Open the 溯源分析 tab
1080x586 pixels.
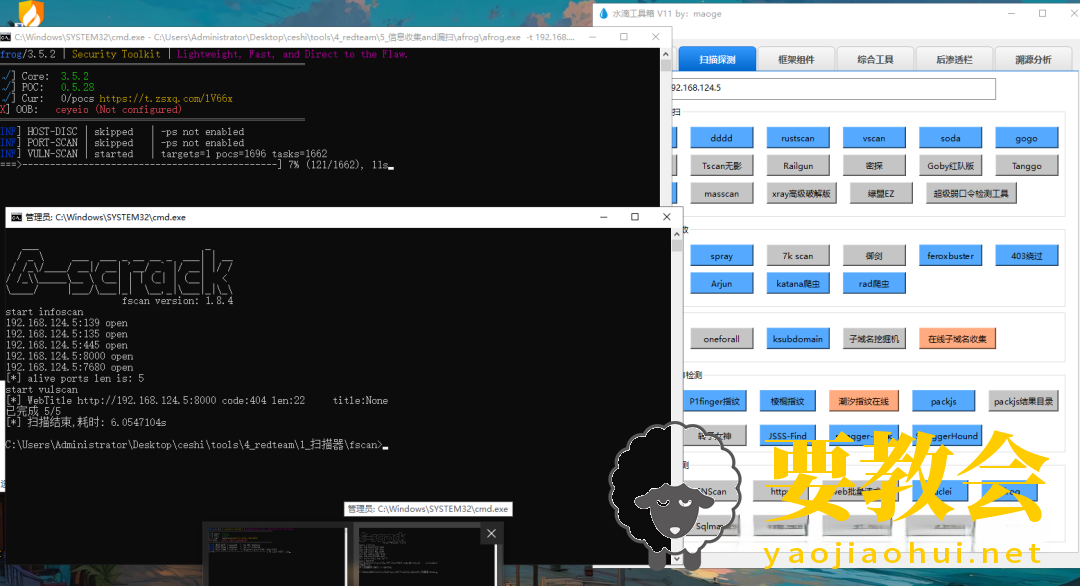click(1033, 59)
